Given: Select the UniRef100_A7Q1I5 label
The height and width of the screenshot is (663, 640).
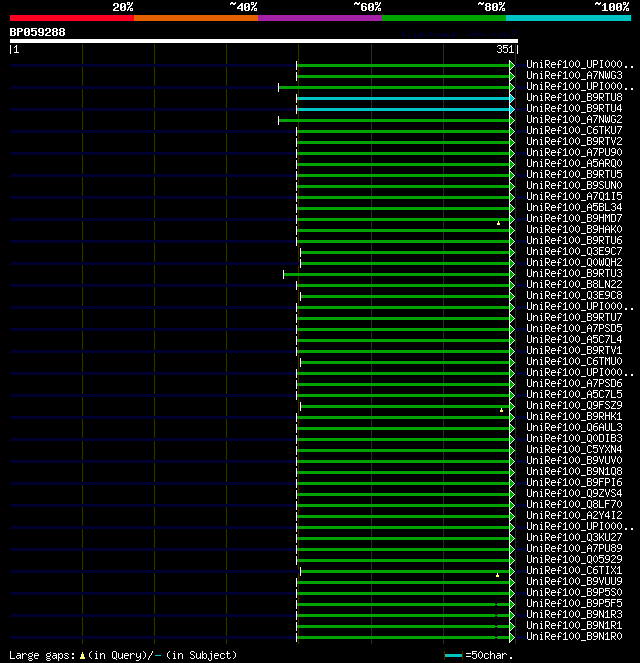Looking at the screenshot, I should tap(574, 196).
